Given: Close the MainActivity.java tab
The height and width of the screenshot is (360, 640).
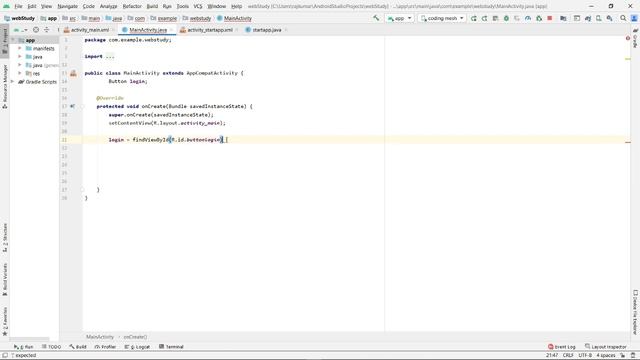Looking at the screenshot, I should [171, 30].
